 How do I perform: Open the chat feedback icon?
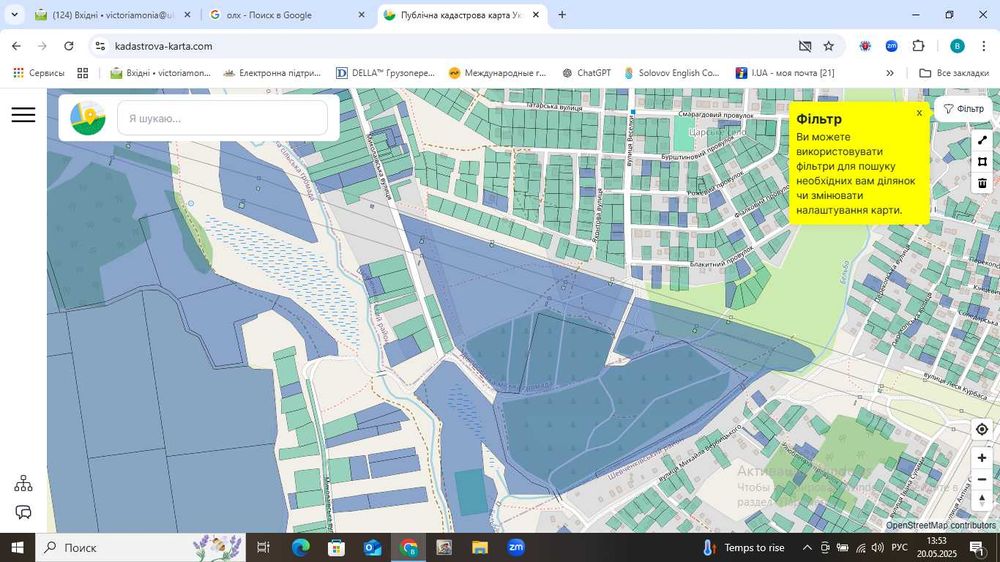(x=23, y=512)
